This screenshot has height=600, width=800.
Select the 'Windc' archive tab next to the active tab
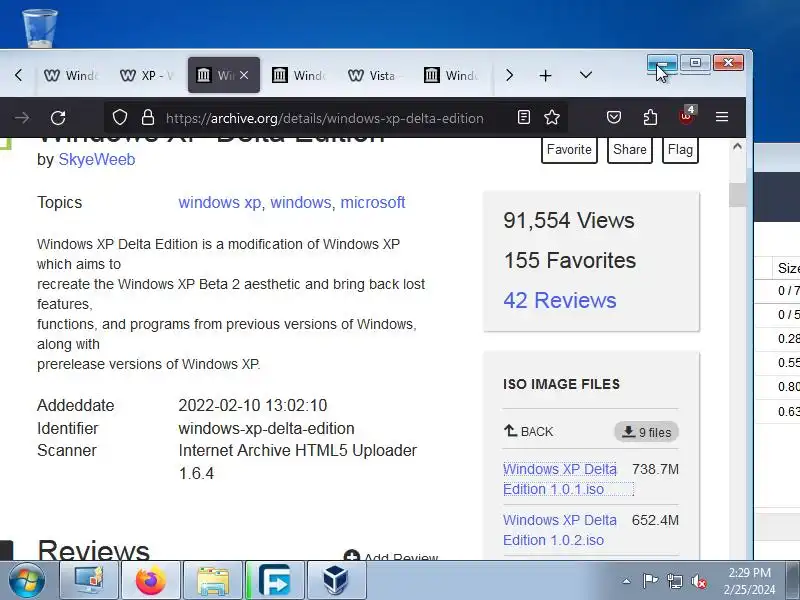click(x=299, y=76)
